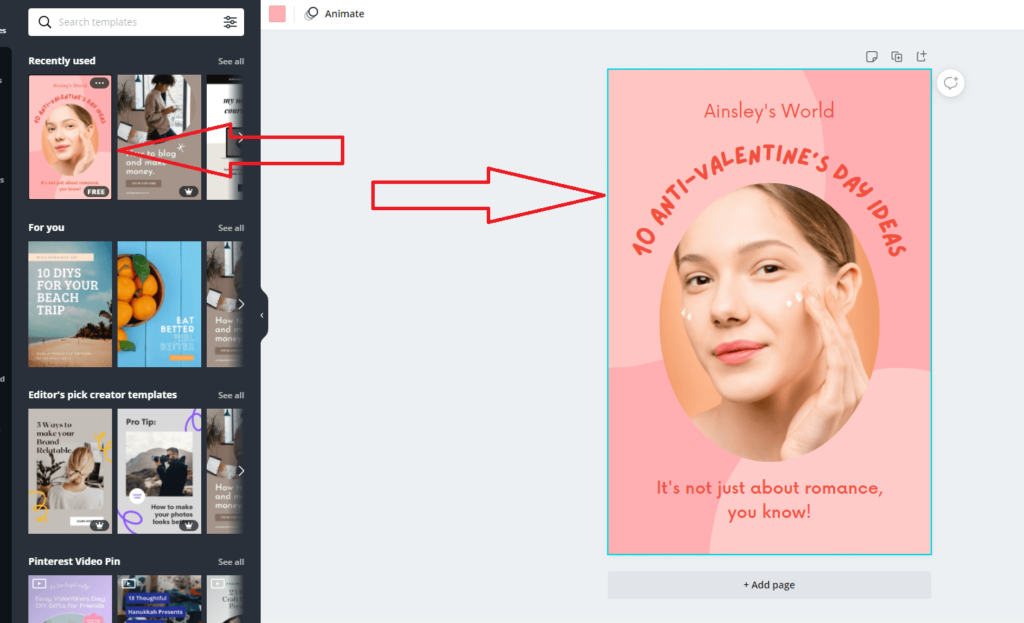Screen dimensions: 1024x623
Task: Select the Ainsley's World text on the canvas
Action: [769, 111]
